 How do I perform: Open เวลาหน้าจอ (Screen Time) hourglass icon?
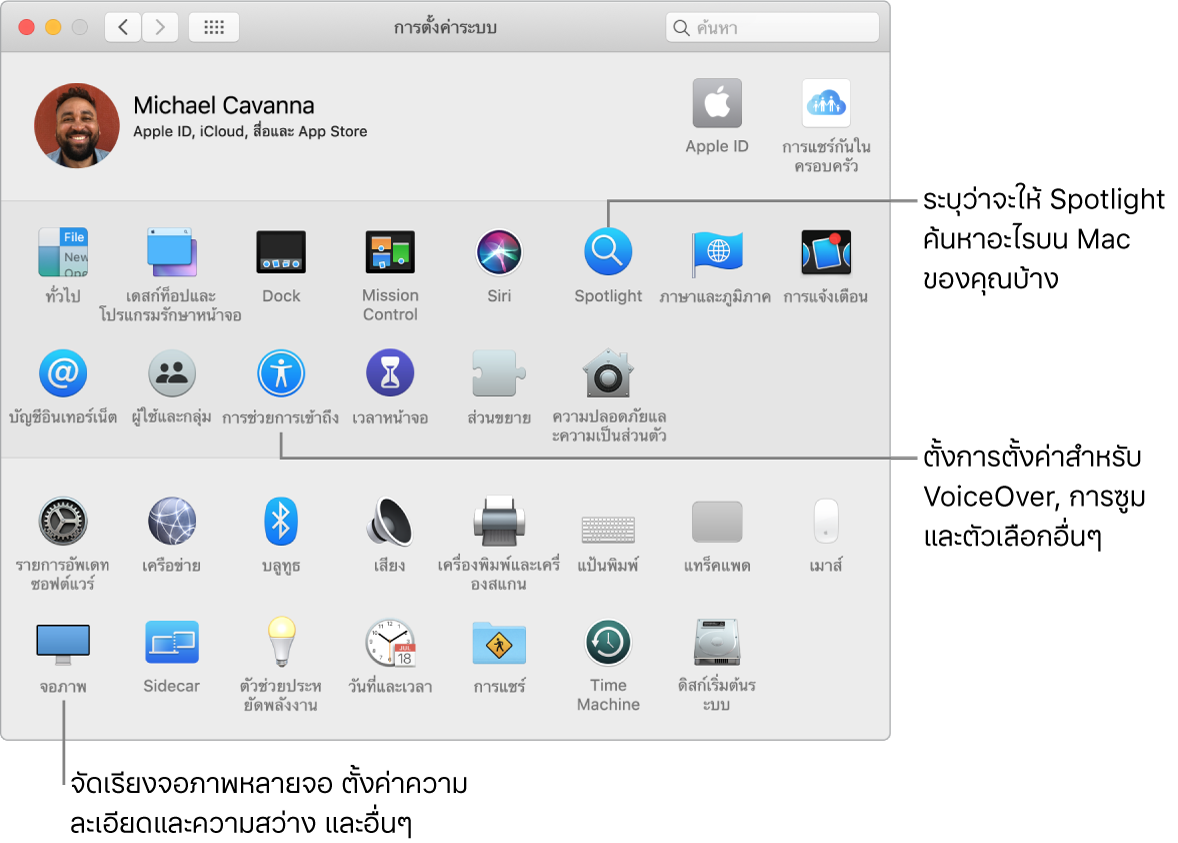[390, 373]
